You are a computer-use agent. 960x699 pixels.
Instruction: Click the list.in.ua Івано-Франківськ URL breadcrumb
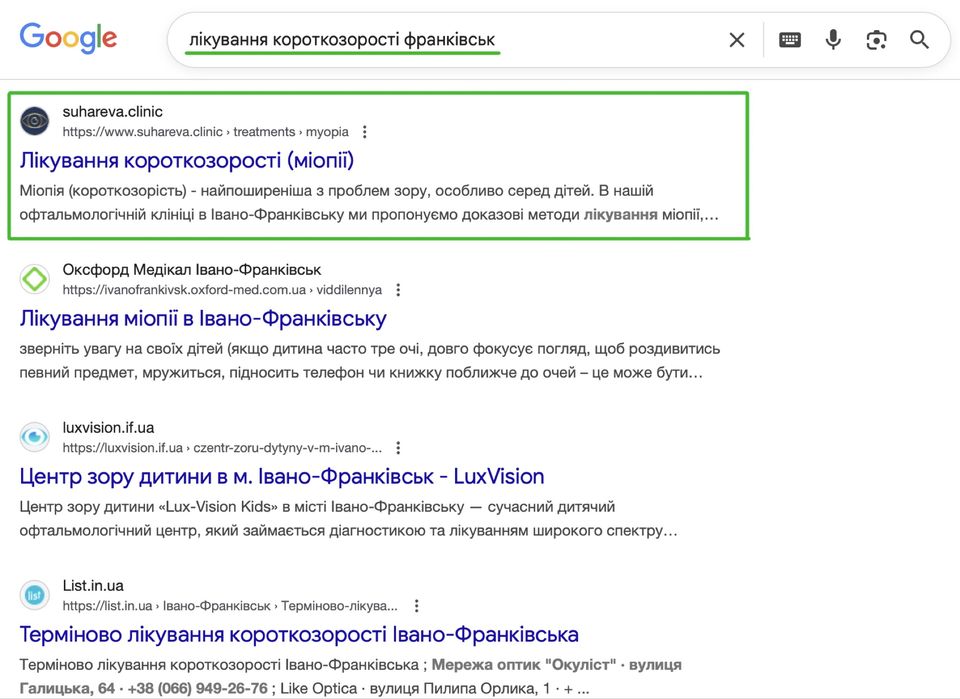tap(230, 605)
